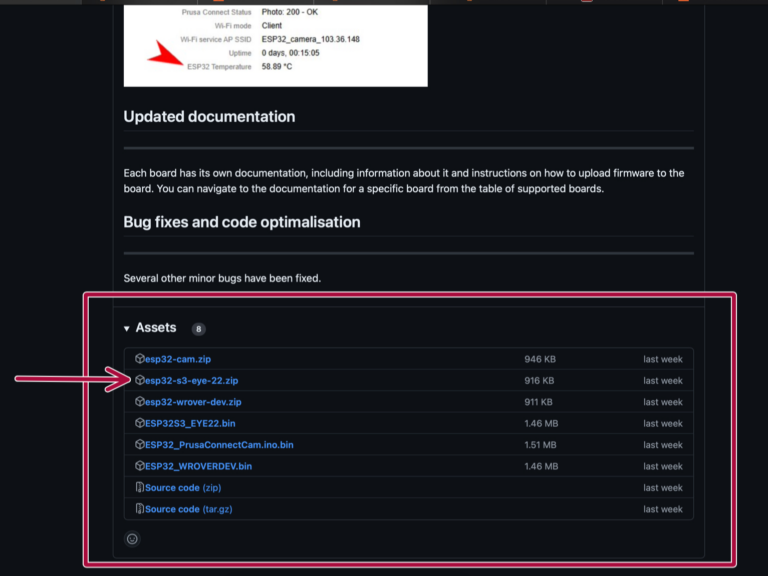The height and width of the screenshot is (576, 768).
Task: Click the package icon beside esp32-s3-eye-22.zip
Action: [140, 380]
